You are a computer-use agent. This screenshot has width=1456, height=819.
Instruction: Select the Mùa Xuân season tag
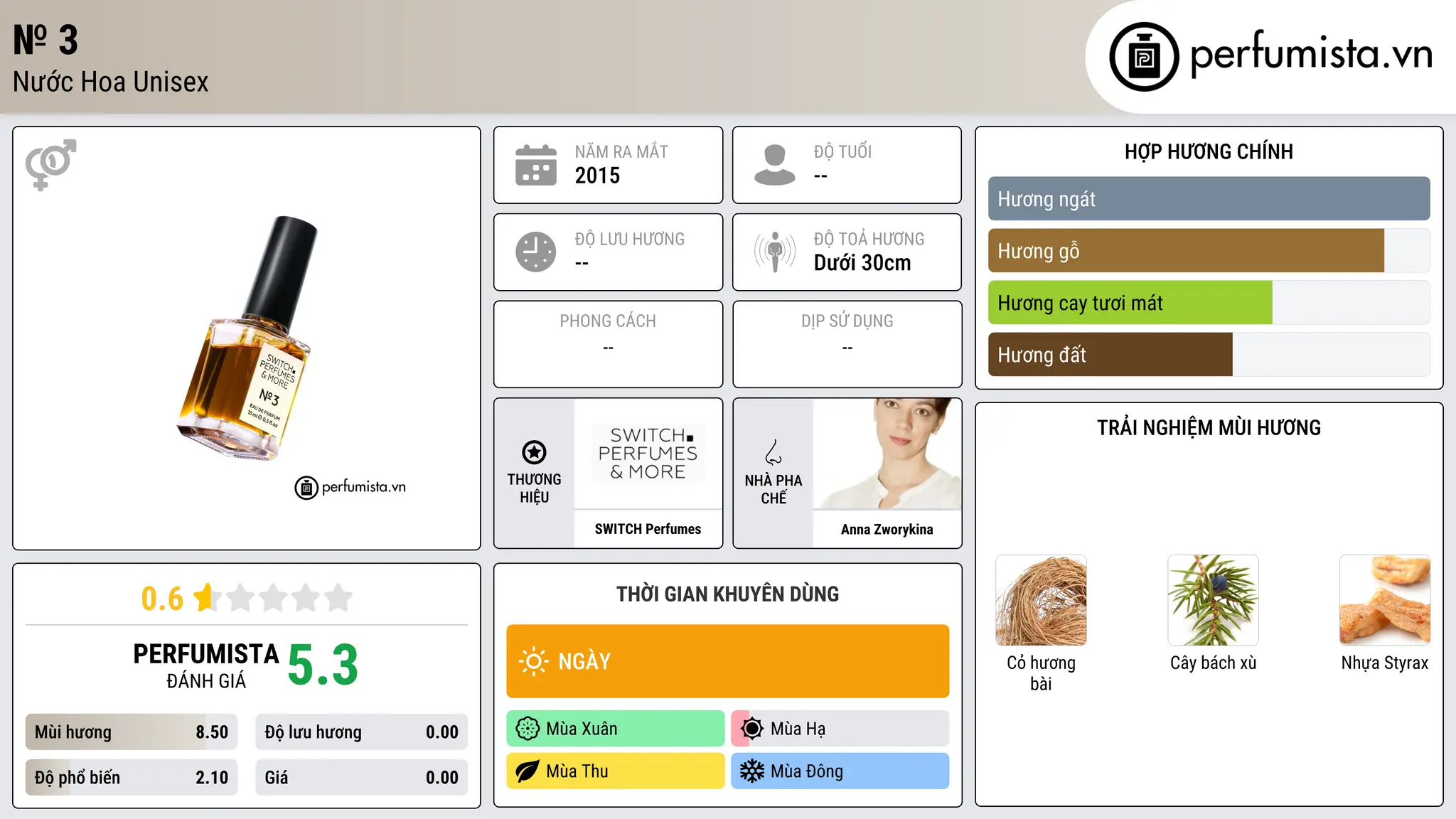point(616,729)
